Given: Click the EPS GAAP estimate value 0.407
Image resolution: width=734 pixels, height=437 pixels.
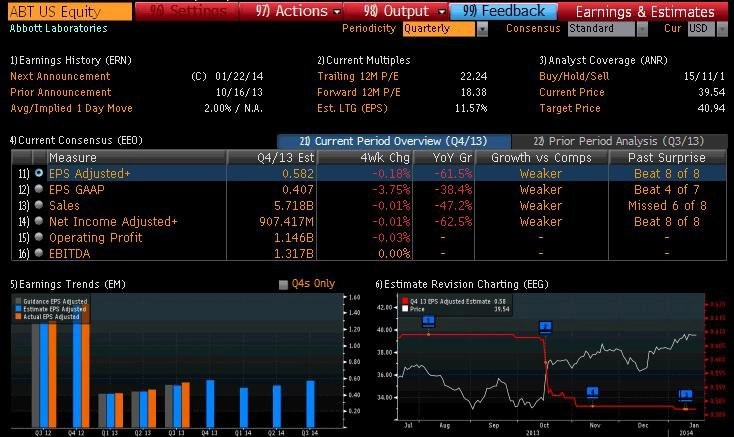Looking at the screenshot, I should pyautogui.click(x=298, y=189).
